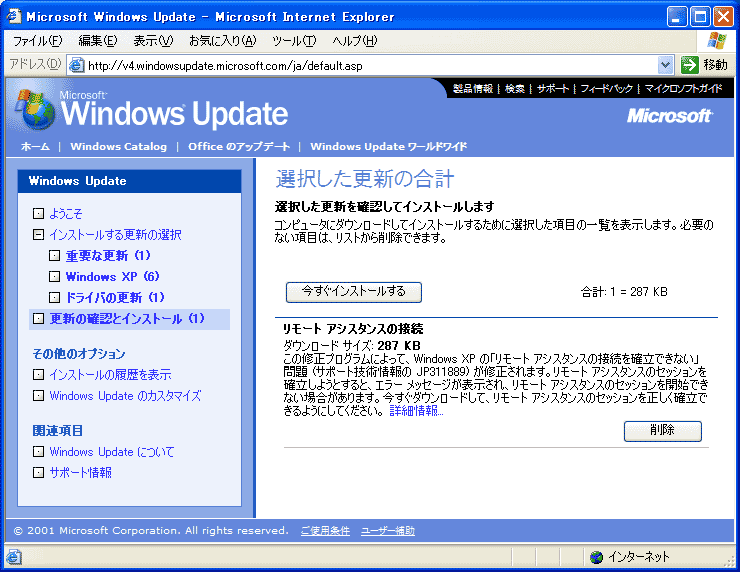The height and width of the screenshot is (572, 740).
Task: Select 重要な更新 (1) in sidebar
Action: pos(108,255)
